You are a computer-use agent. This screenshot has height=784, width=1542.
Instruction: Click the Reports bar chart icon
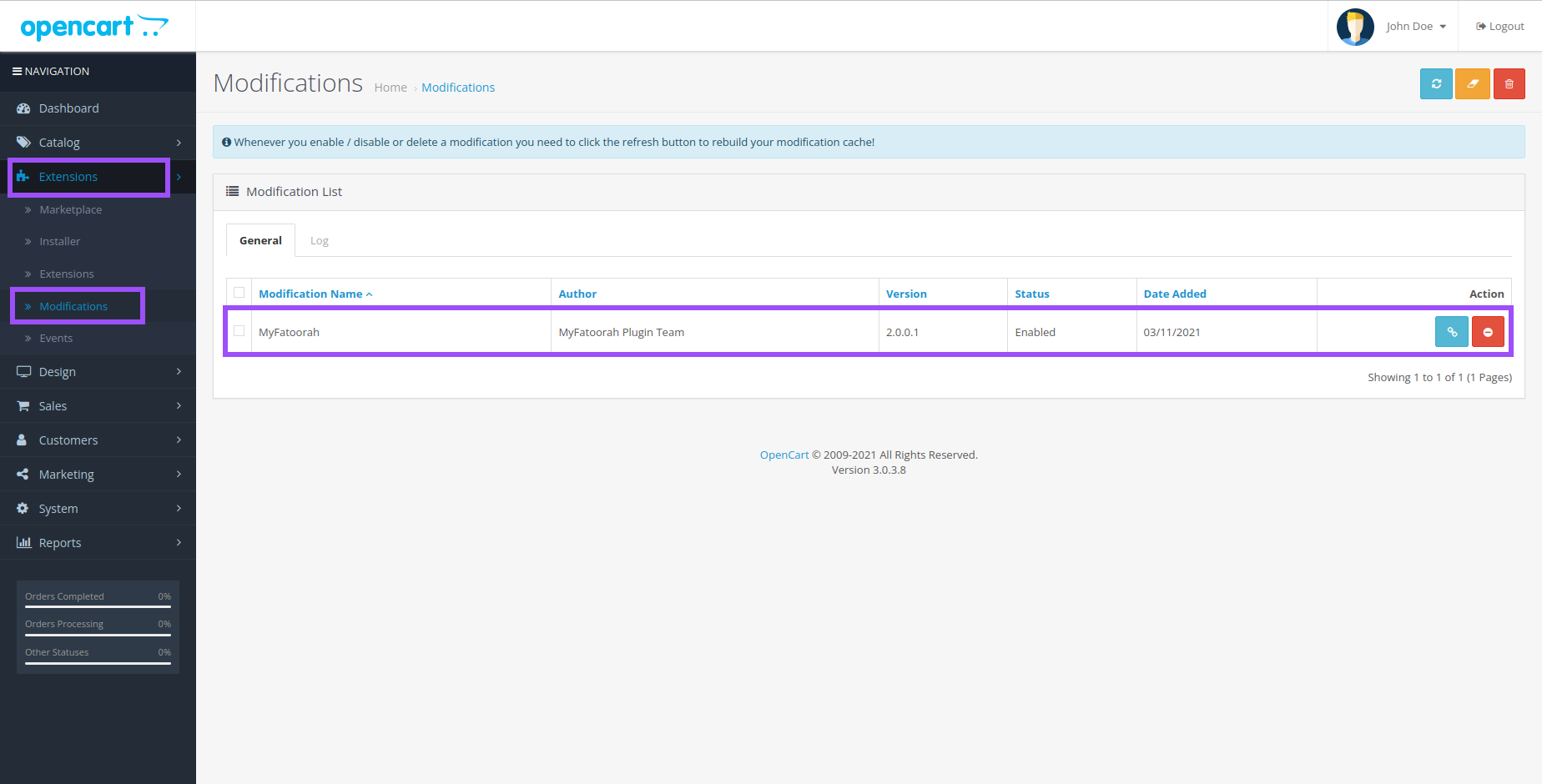[x=23, y=543]
